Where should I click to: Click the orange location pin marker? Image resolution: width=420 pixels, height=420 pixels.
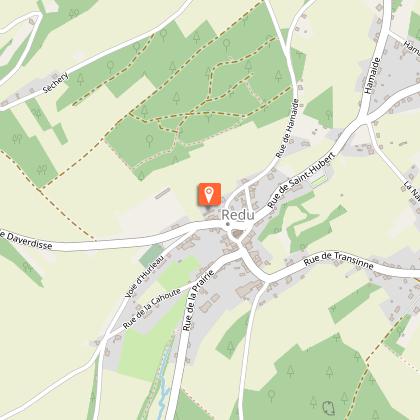tap(209, 194)
